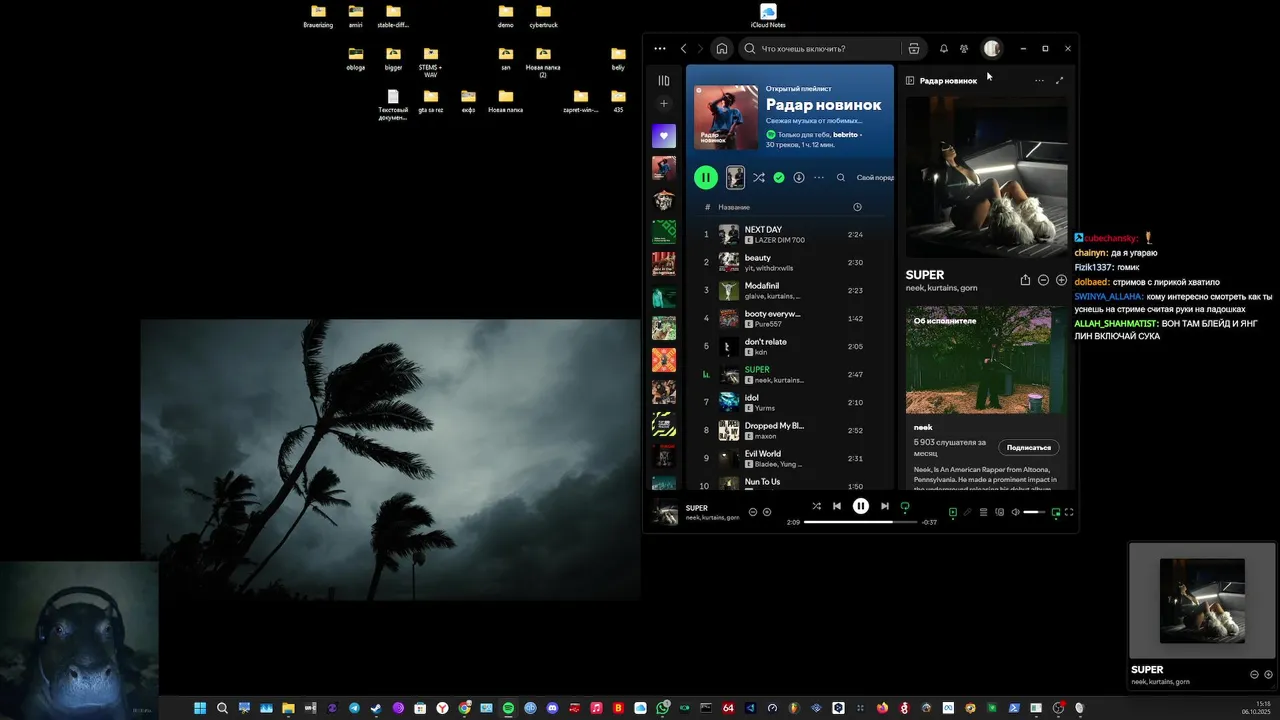1280x720 pixels.
Task: Download the Радар новинок playlist
Action: pyautogui.click(x=799, y=177)
